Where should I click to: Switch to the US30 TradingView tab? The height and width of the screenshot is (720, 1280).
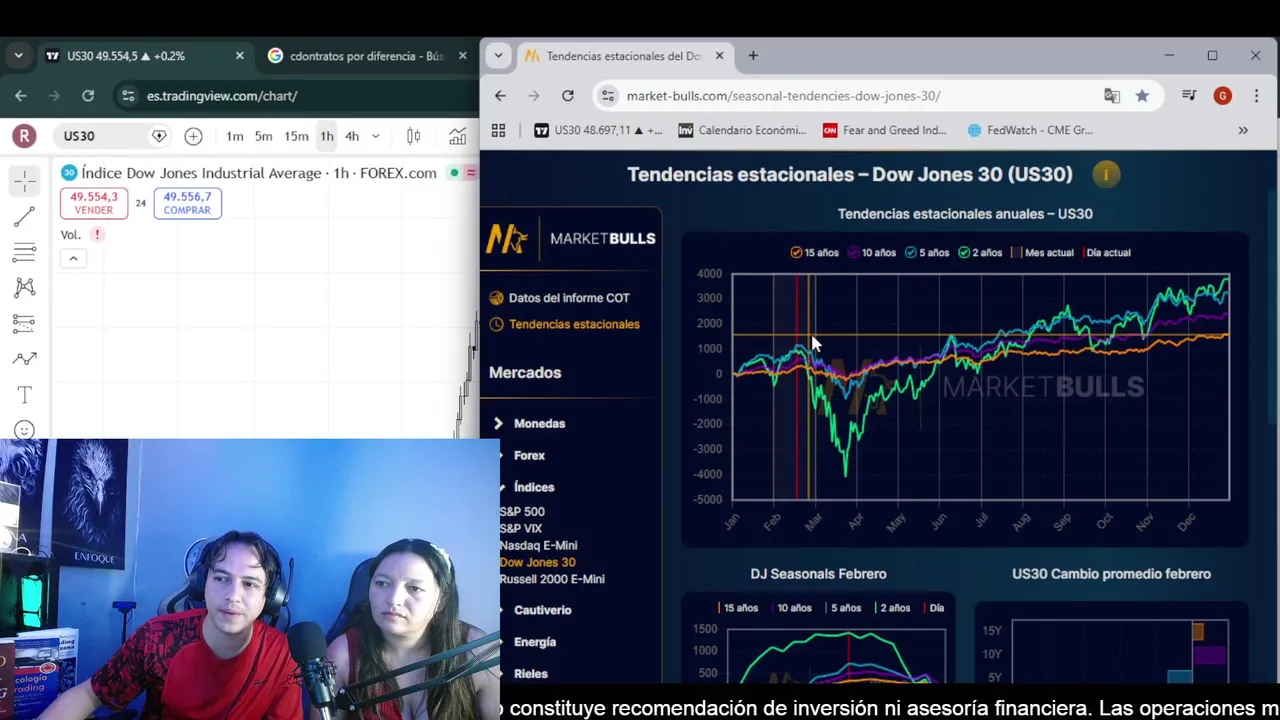point(145,56)
